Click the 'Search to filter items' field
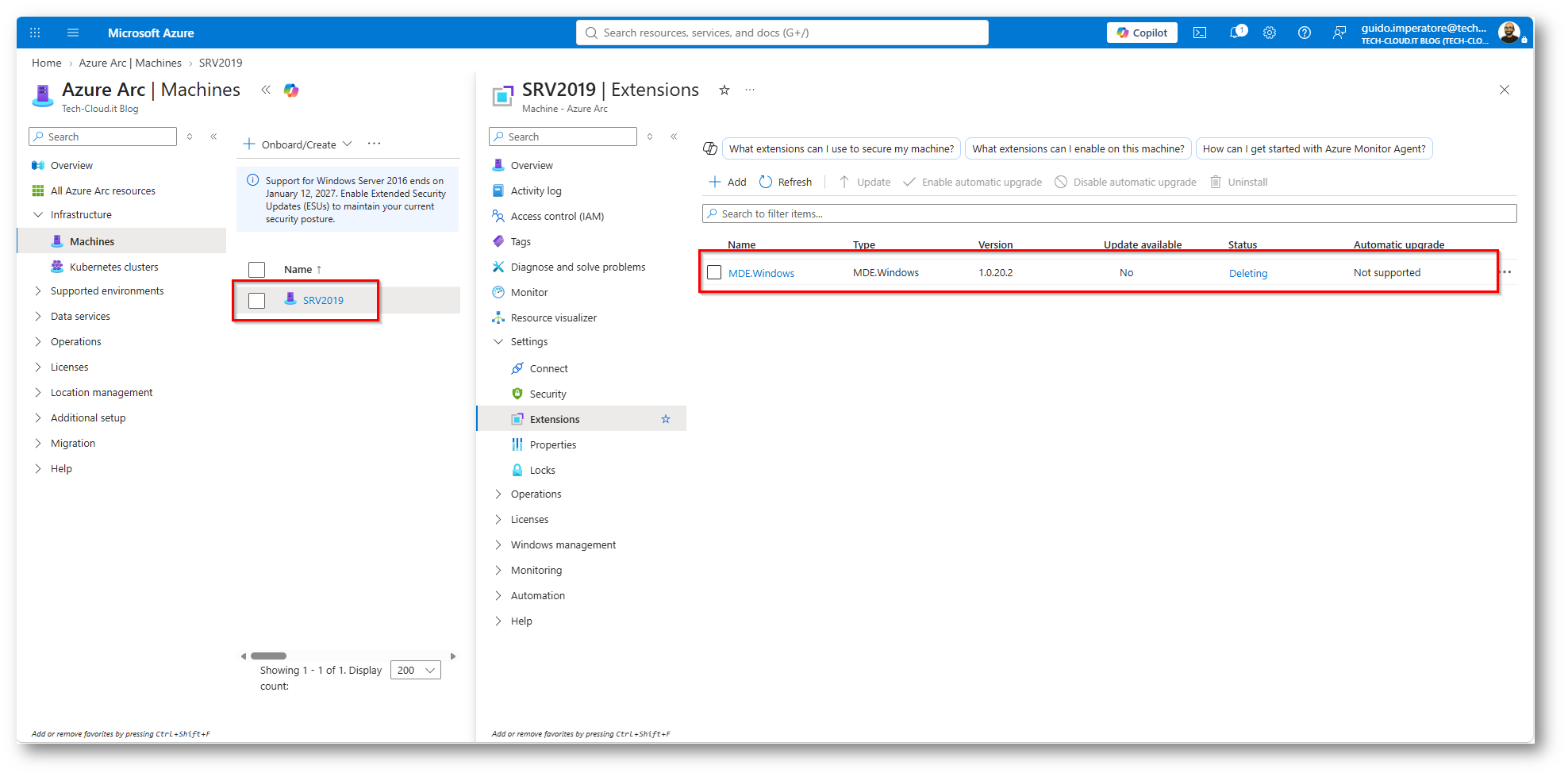 click(x=1109, y=213)
